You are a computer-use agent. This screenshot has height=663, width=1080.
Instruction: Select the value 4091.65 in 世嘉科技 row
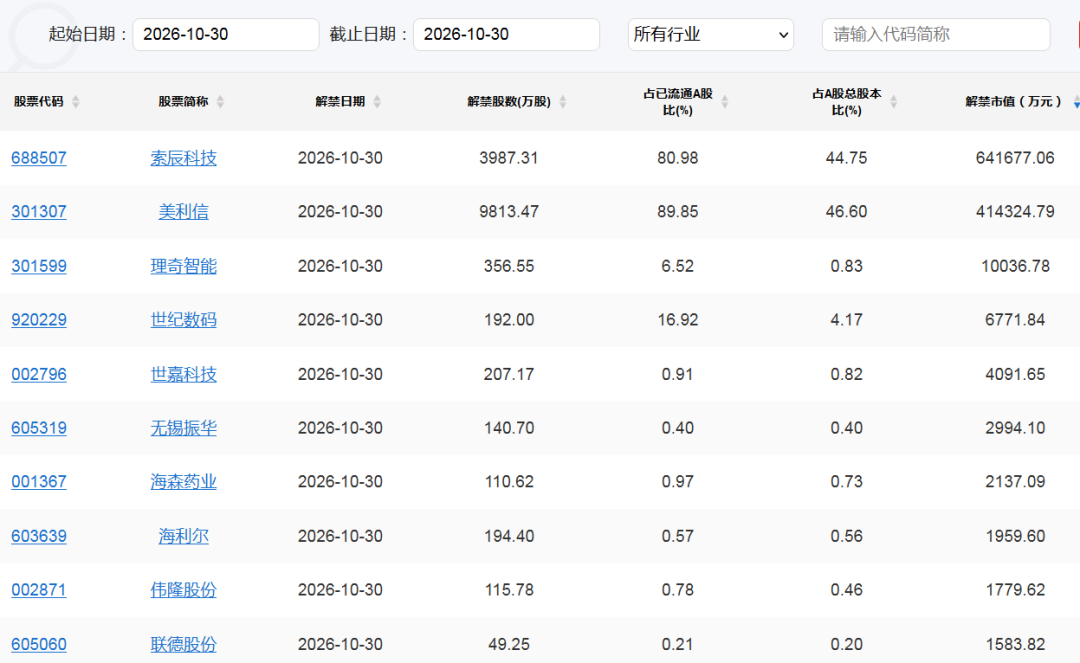click(x=1015, y=374)
